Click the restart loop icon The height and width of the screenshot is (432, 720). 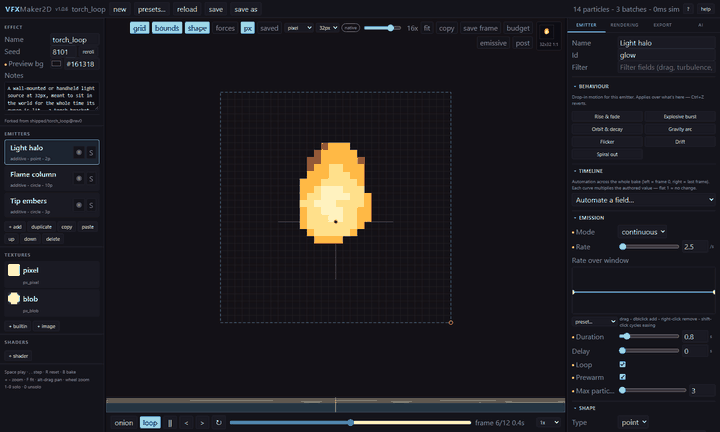(219, 423)
